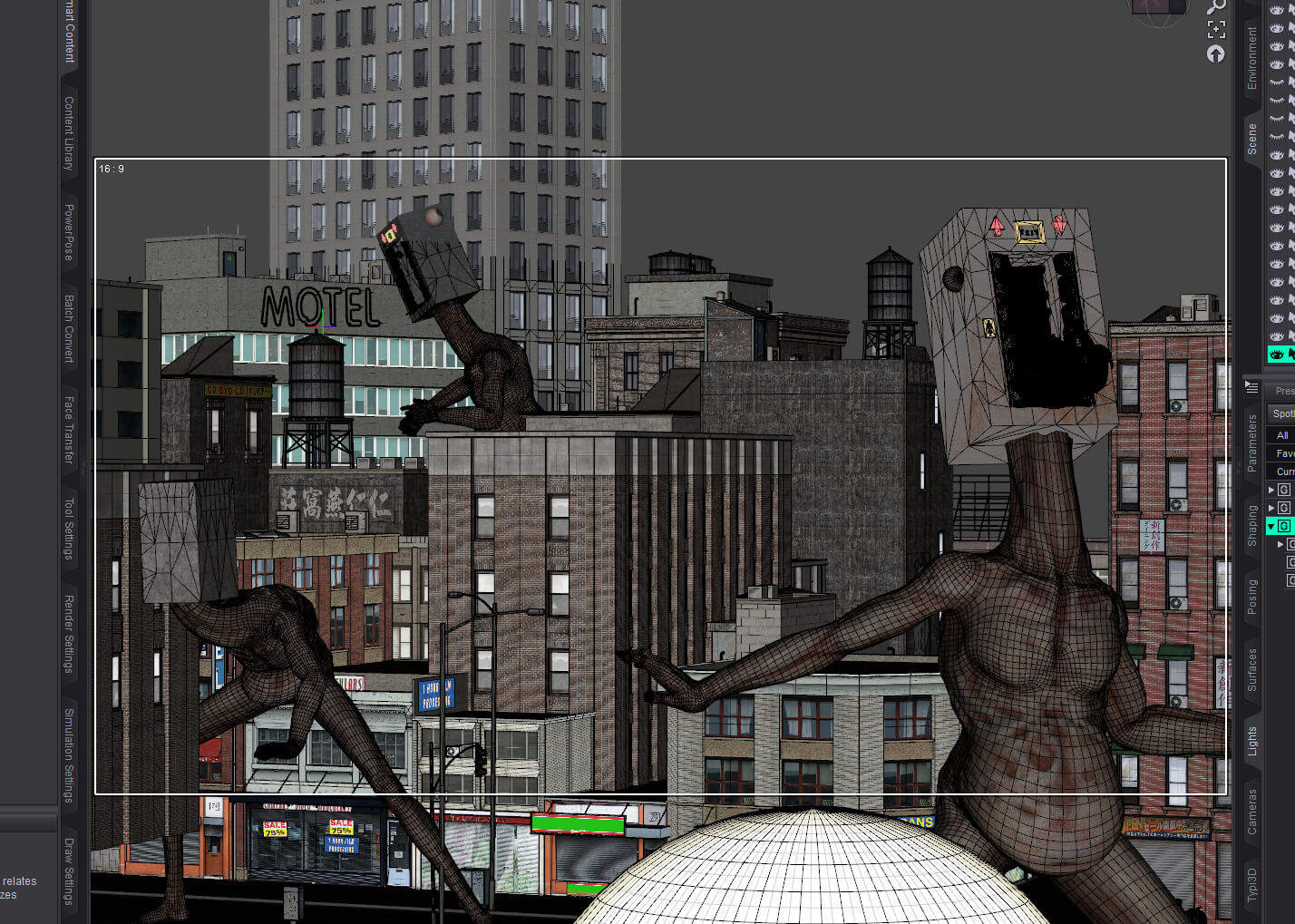
Task: Switch to the Shaping tab
Action: [1252, 526]
